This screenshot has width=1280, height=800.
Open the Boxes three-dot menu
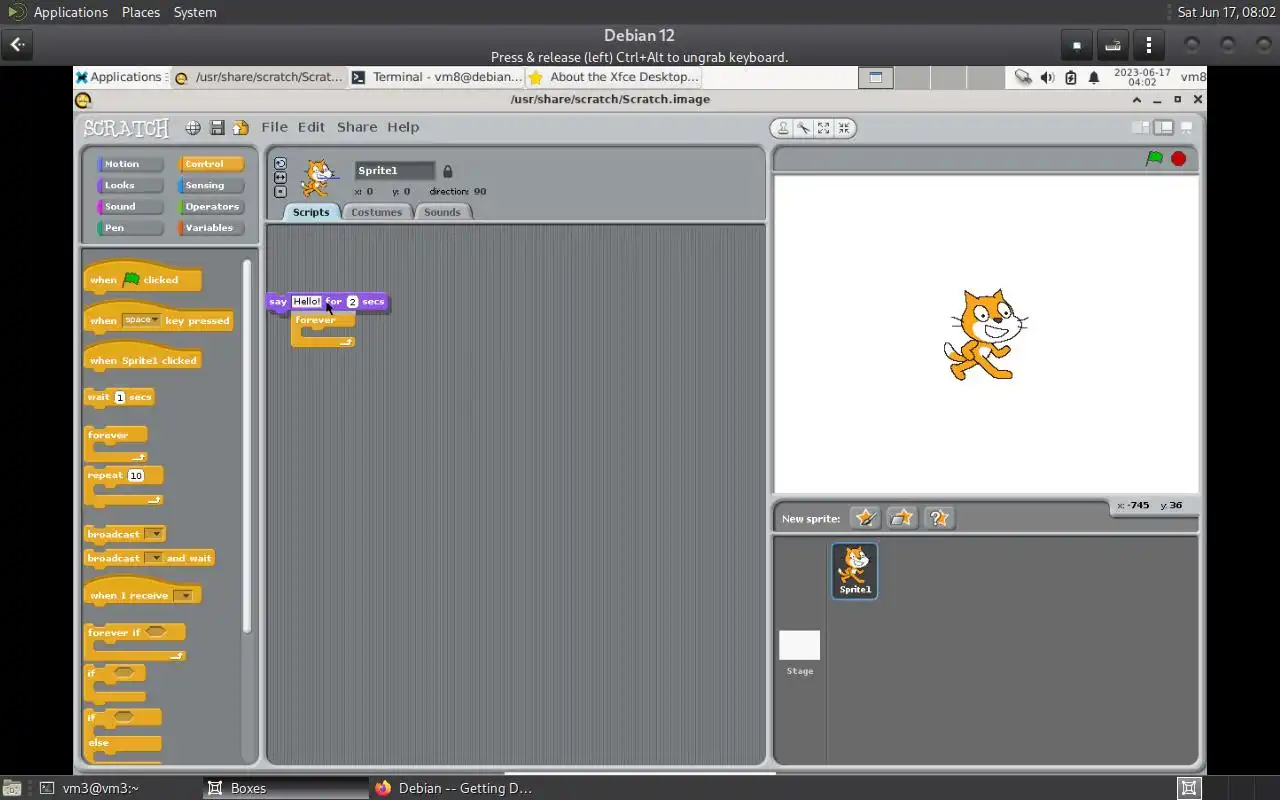coord(1149,45)
